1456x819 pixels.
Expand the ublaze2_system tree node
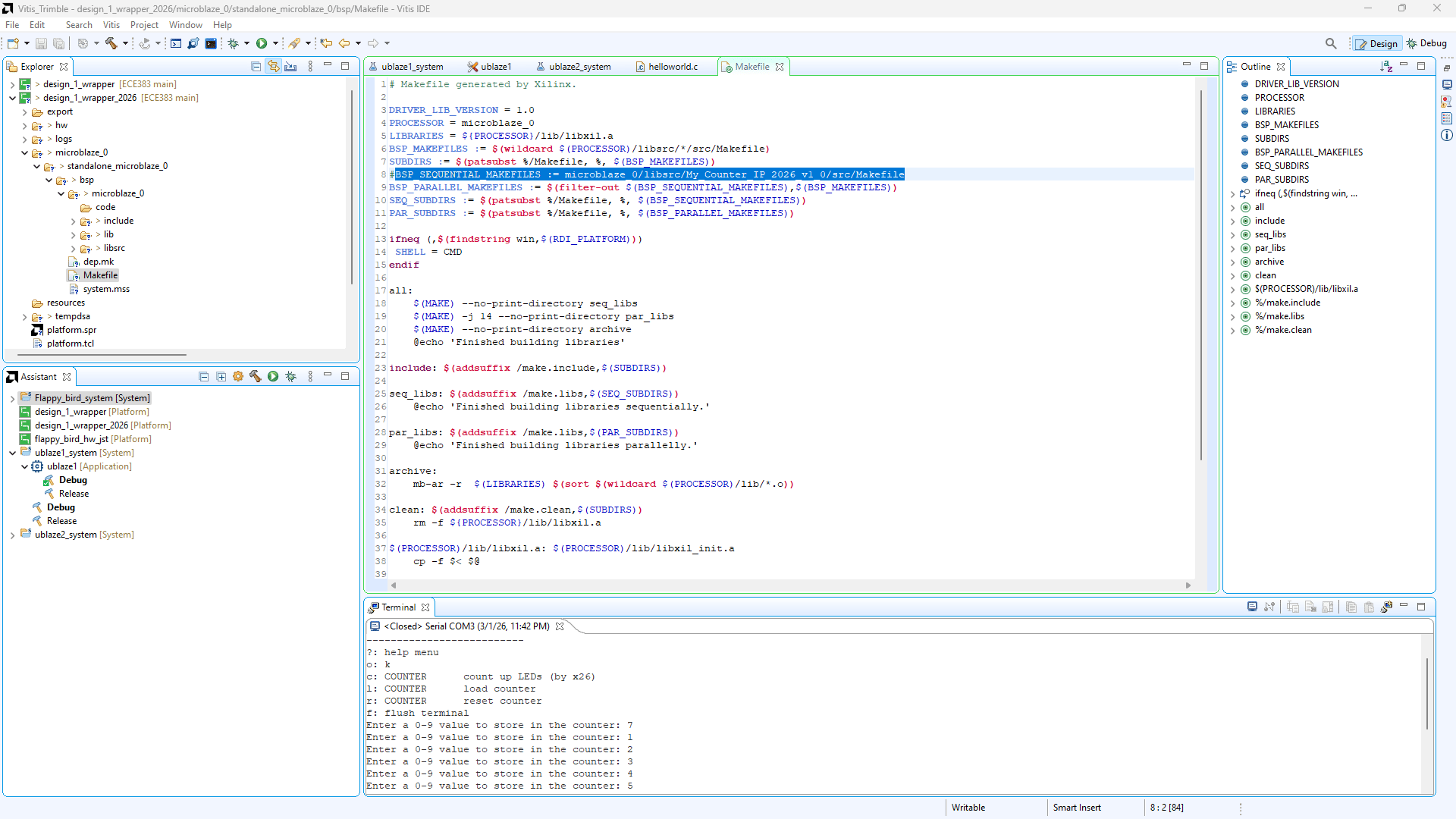click(x=12, y=535)
